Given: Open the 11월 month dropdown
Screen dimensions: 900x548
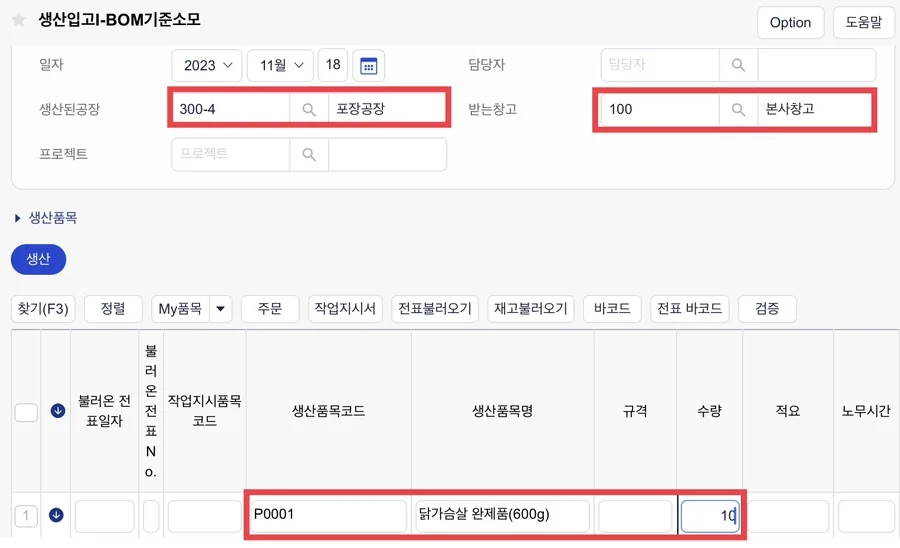Looking at the screenshot, I should click(x=280, y=65).
